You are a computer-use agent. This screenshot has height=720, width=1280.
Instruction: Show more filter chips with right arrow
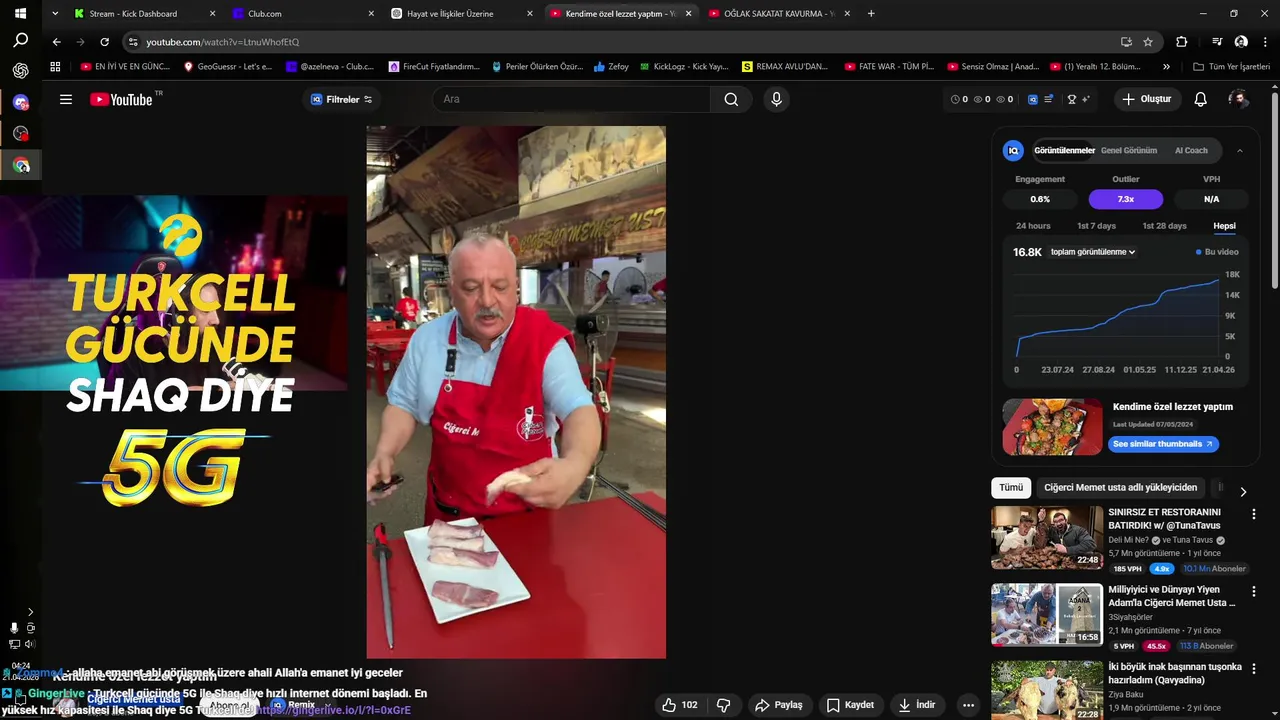coord(1243,491)
